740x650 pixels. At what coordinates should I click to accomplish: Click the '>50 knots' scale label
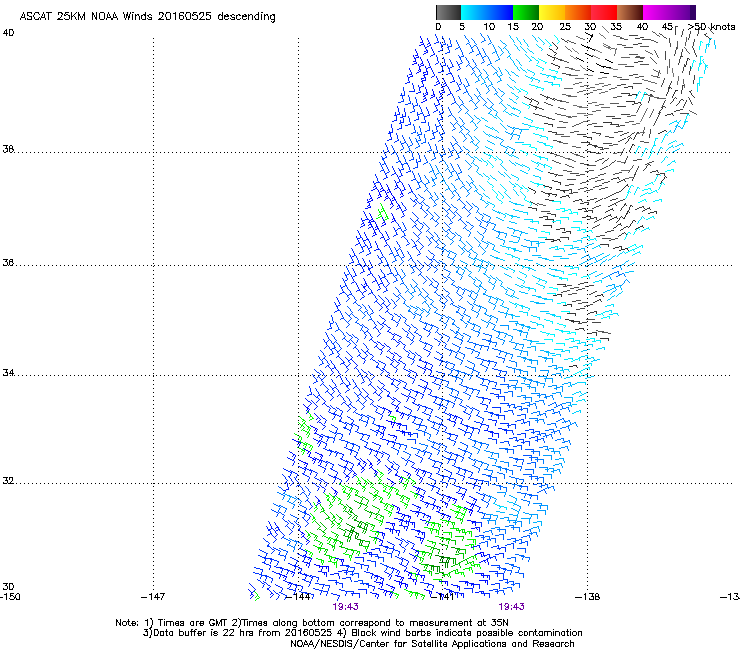(x=711, y=27)
